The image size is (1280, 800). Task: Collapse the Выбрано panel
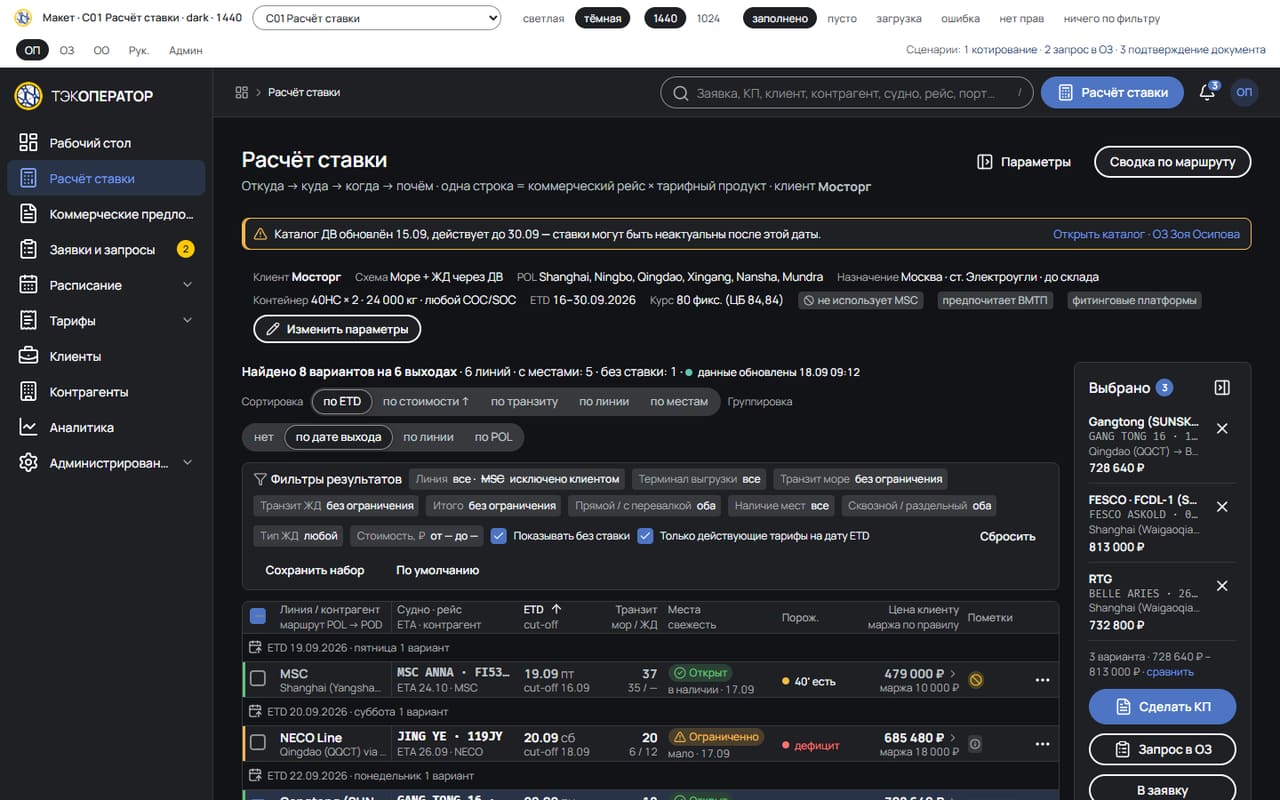[1222, 388]
